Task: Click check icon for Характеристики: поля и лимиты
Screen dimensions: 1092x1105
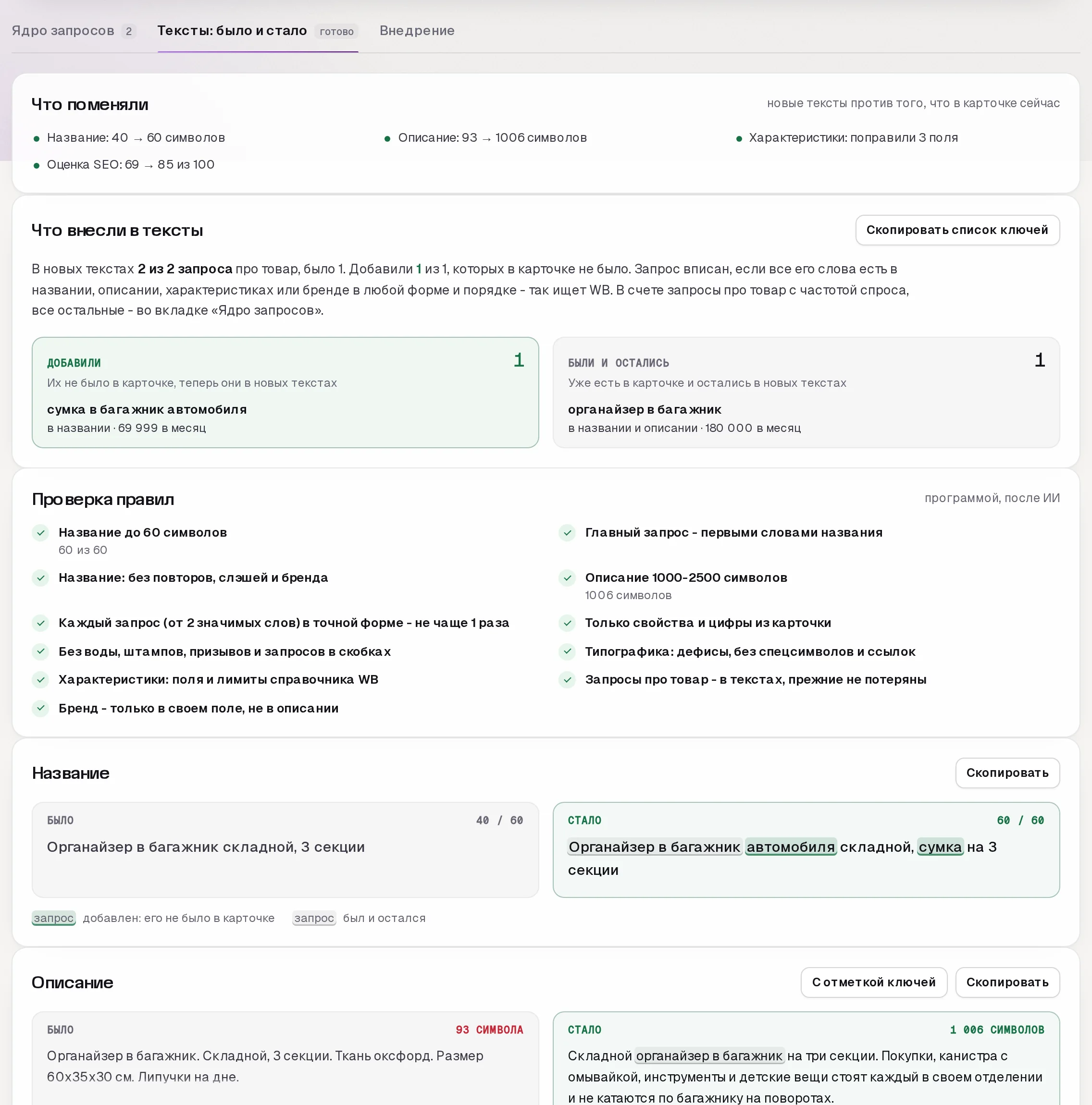Action: tap(41, 679)
